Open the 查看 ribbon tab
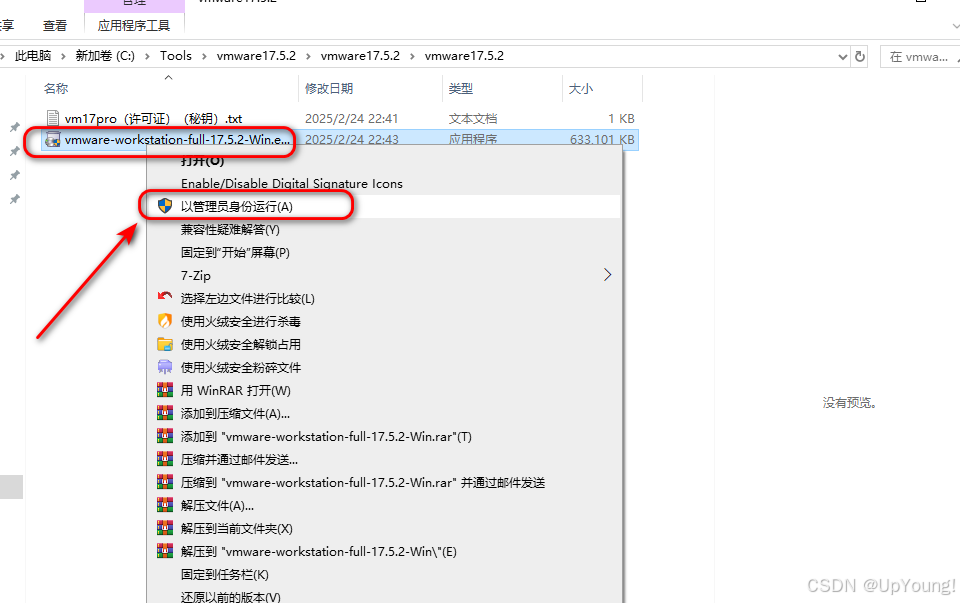Screen dimensions: 960x603 54,26
